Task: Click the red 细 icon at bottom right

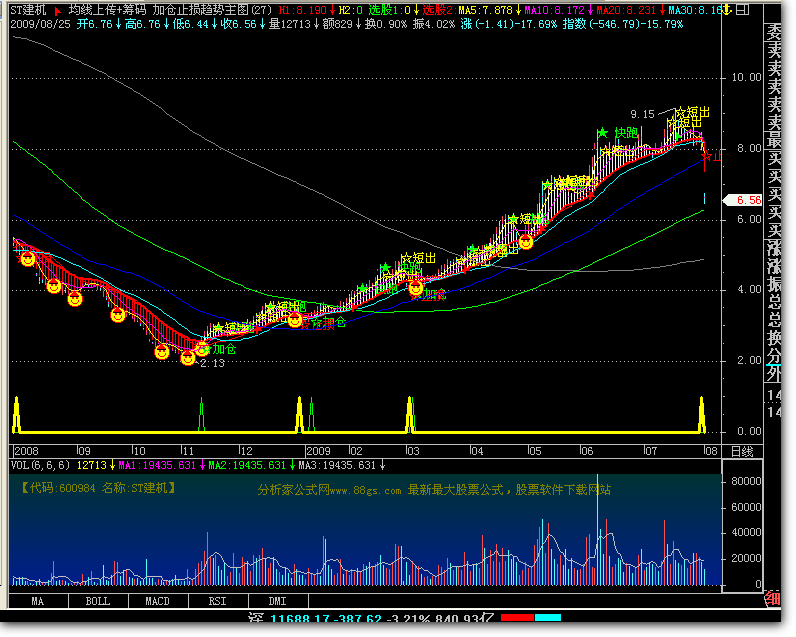Action: click(771, 599)
